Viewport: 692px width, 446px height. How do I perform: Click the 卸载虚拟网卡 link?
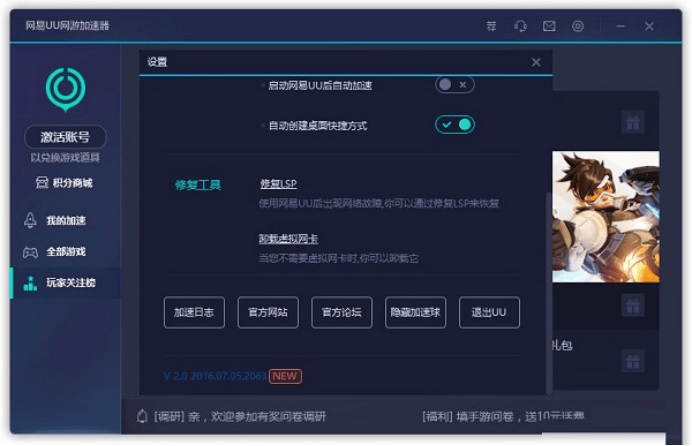pos(288,239)
